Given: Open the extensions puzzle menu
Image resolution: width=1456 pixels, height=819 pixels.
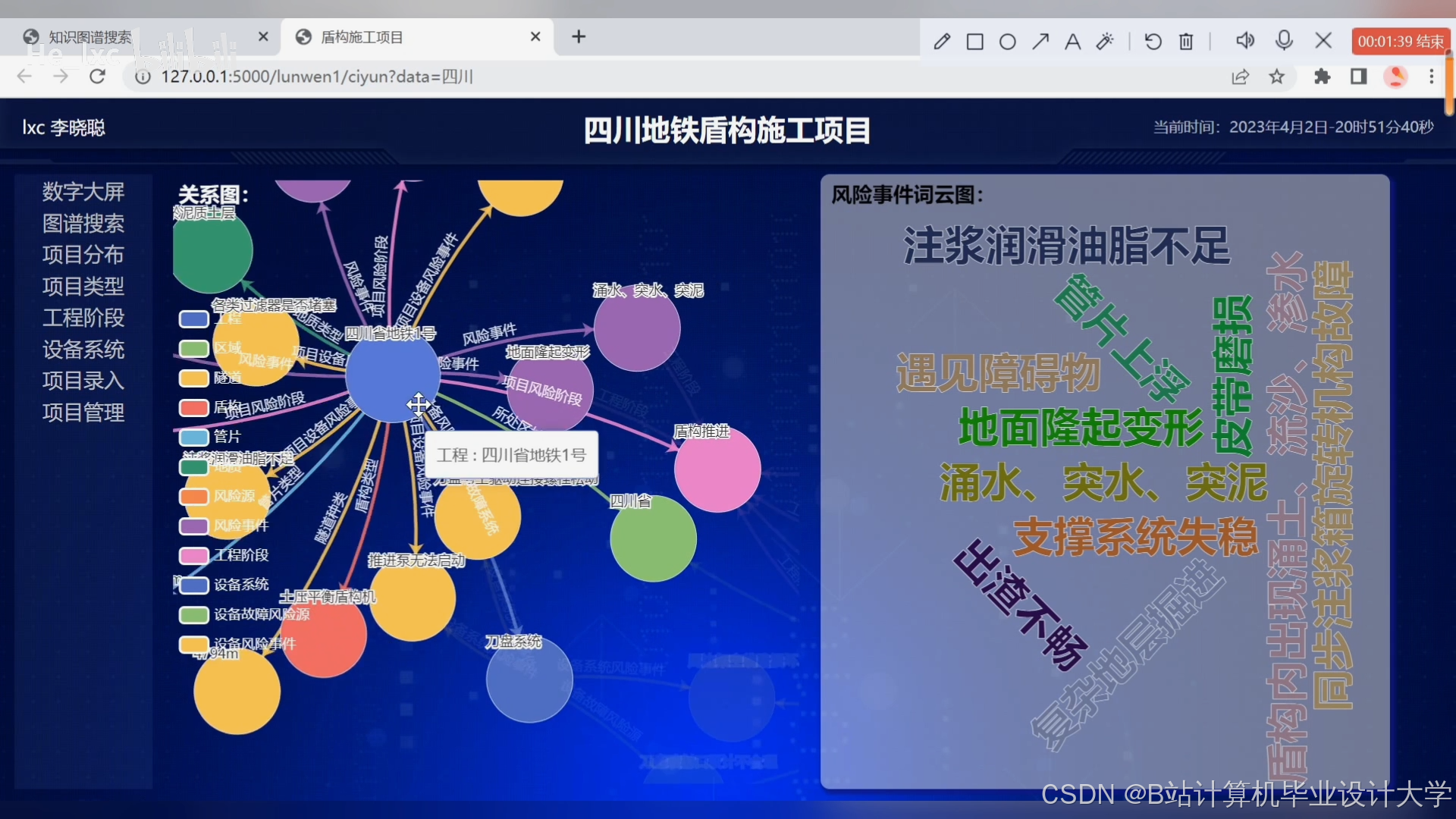Looking at the screenshot, I should (1322, 77).
